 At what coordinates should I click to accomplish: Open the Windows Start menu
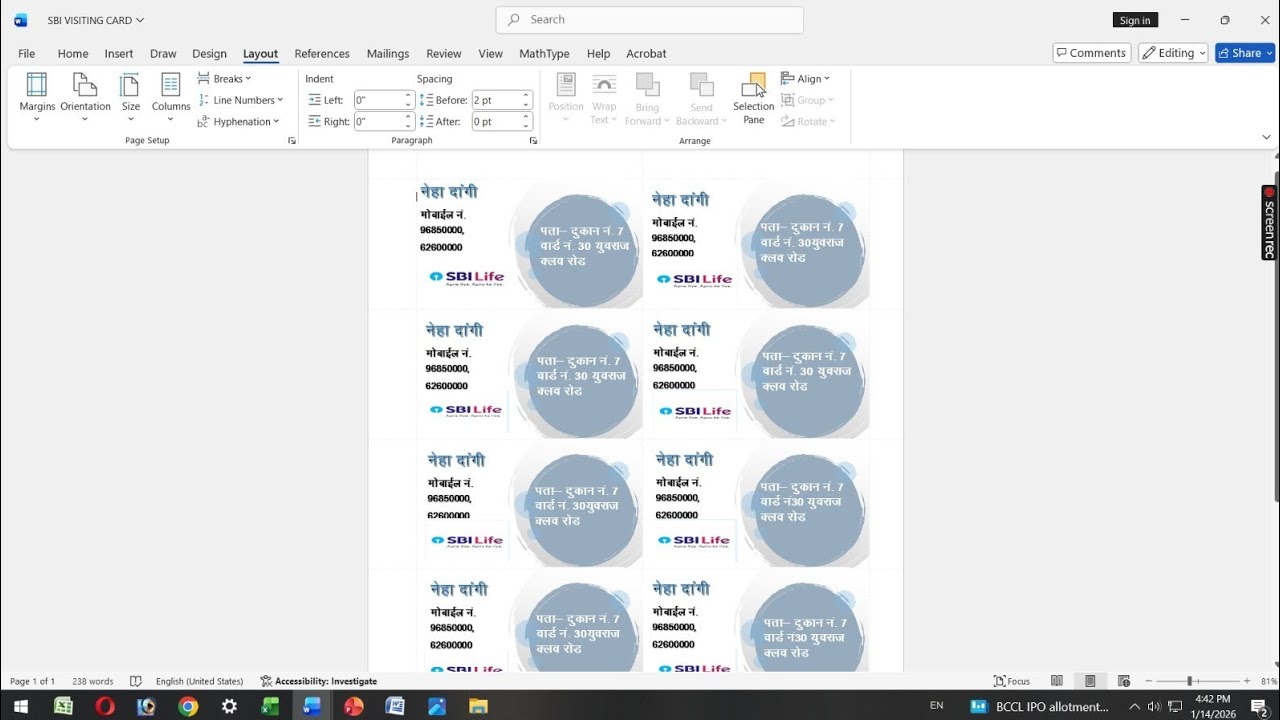21,706
